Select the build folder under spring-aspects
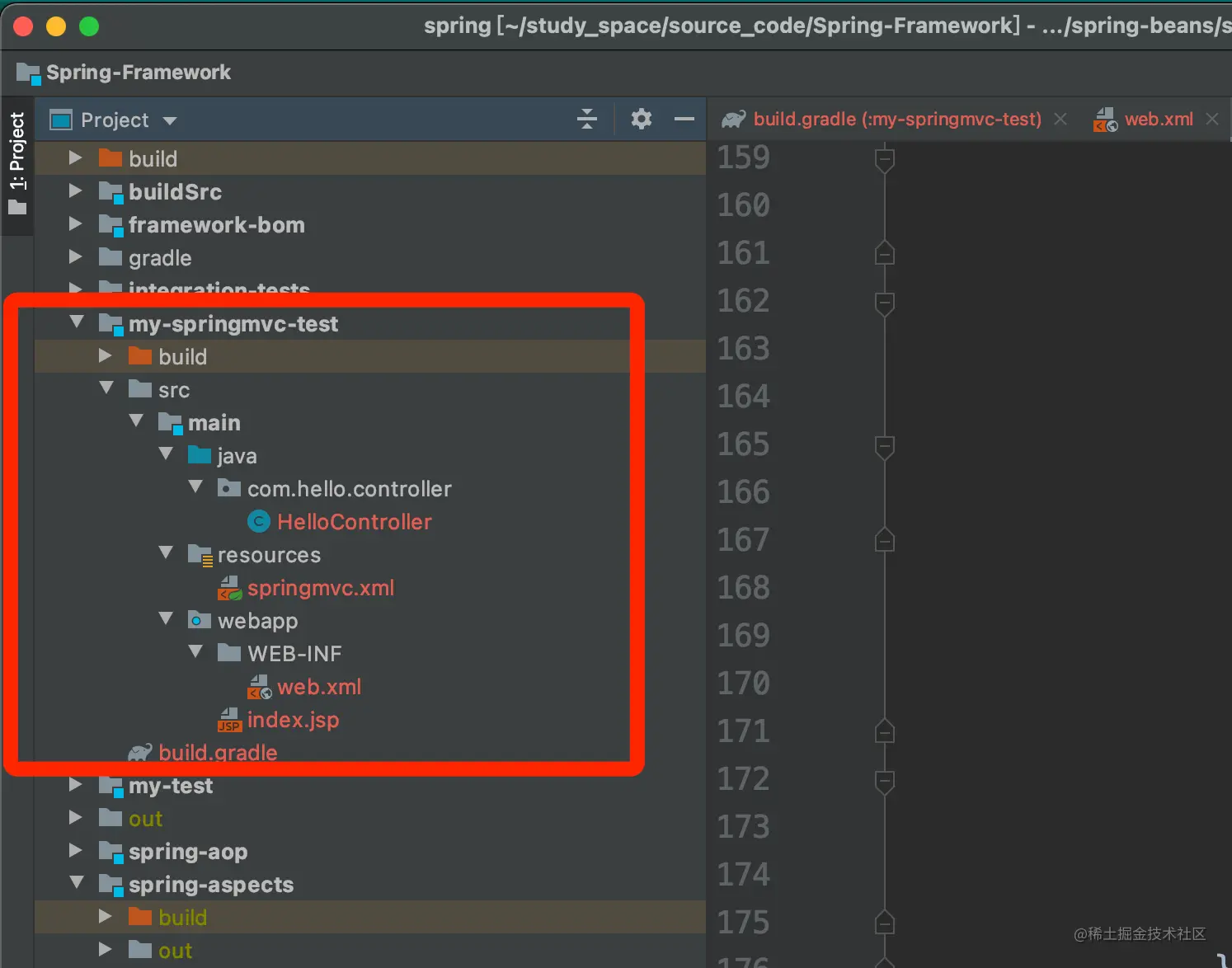Screen dimensions: 1232x968 [370, 917]
